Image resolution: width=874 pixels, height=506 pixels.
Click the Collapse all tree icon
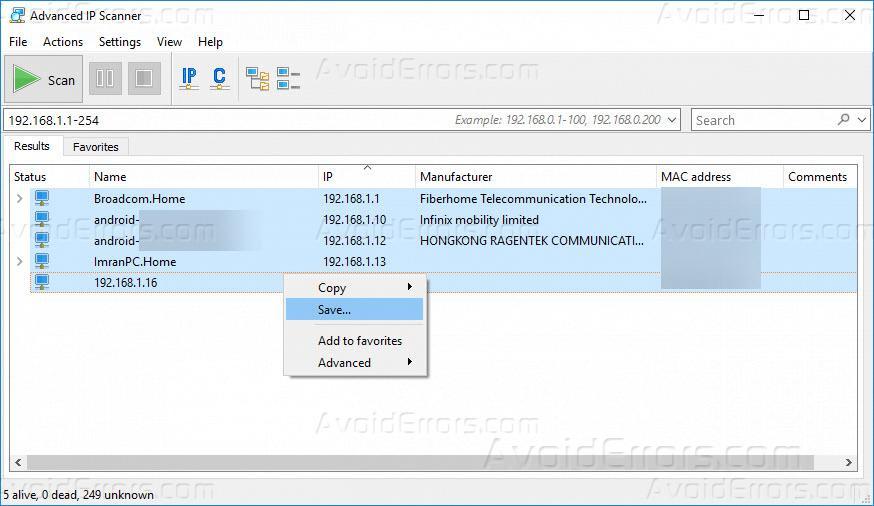coord(288,78)
